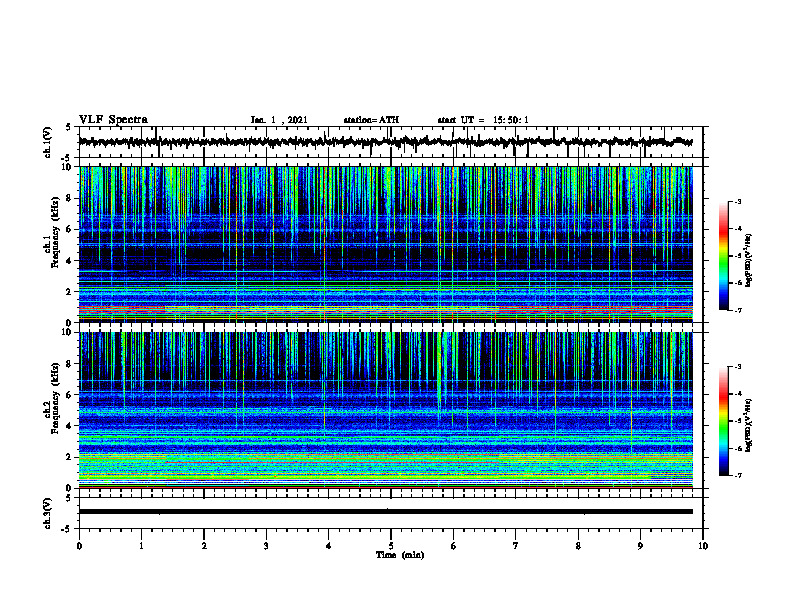Select the "Jan. 1, 2021" date text

[x=279, y=120]
